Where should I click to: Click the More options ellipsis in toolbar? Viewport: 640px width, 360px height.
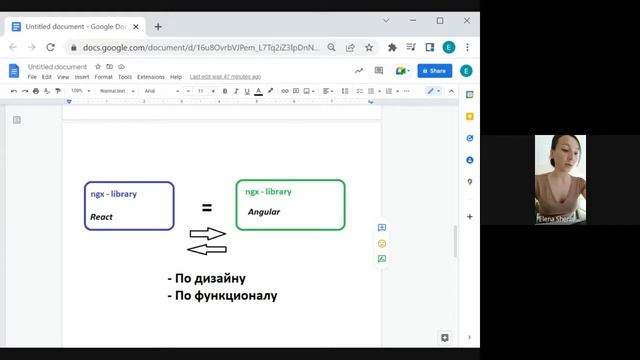[x=407, y=91]
